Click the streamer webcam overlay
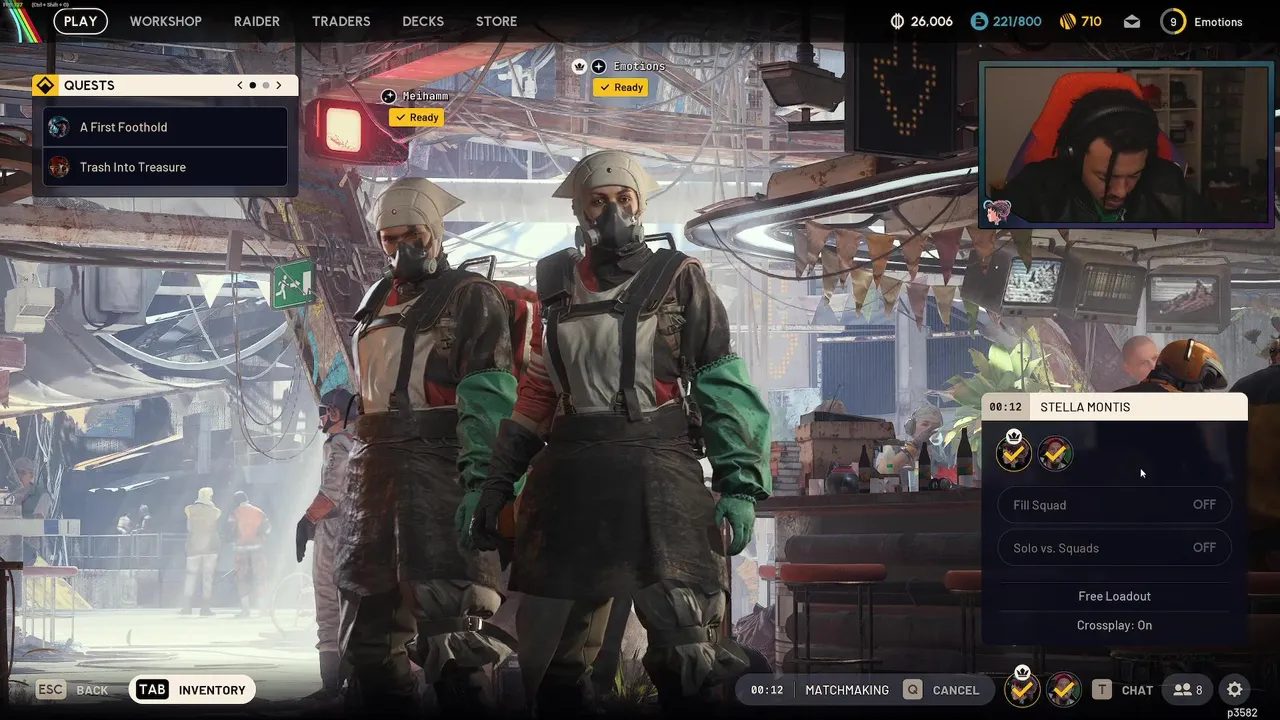 coord(1126,144)
